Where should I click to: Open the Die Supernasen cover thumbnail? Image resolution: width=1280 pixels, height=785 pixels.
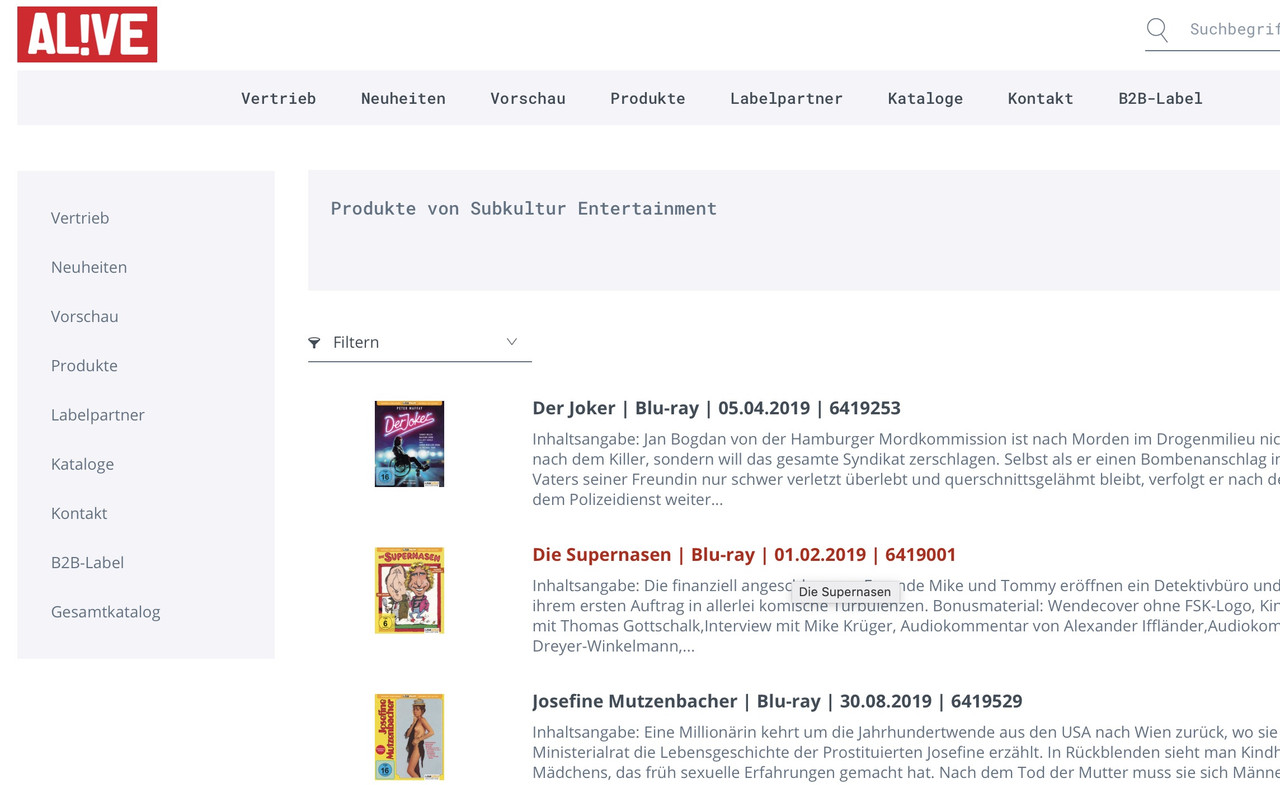tap(409, 590)
